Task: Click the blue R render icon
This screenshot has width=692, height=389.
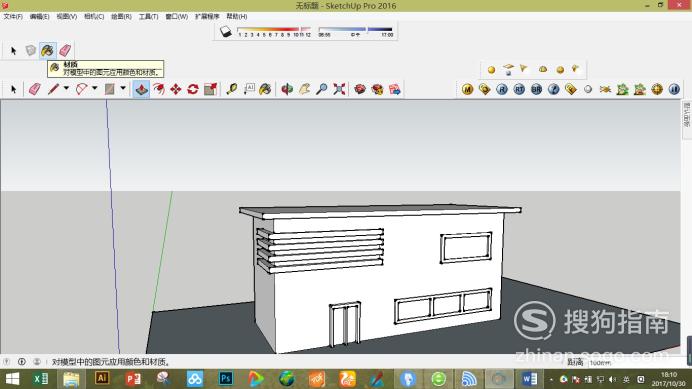Action: 502,89
